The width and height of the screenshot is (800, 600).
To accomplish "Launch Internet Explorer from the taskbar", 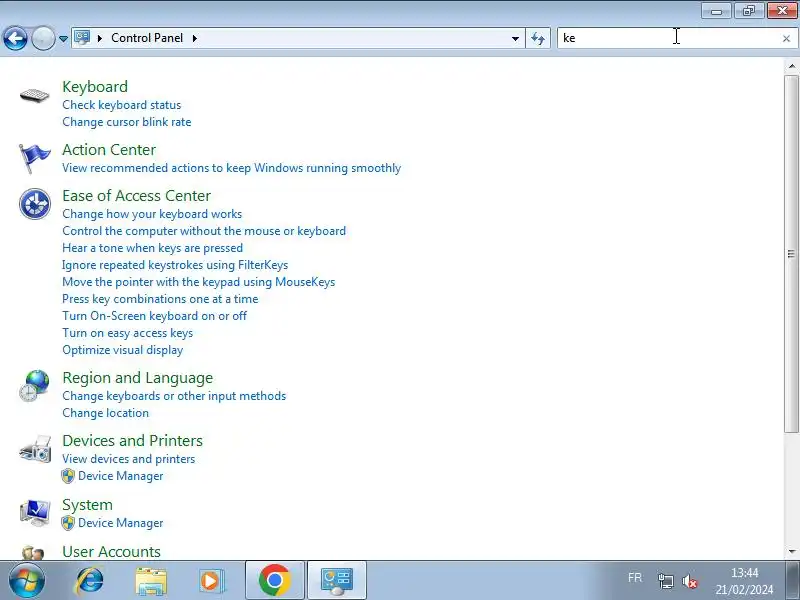I will point(89,580).
